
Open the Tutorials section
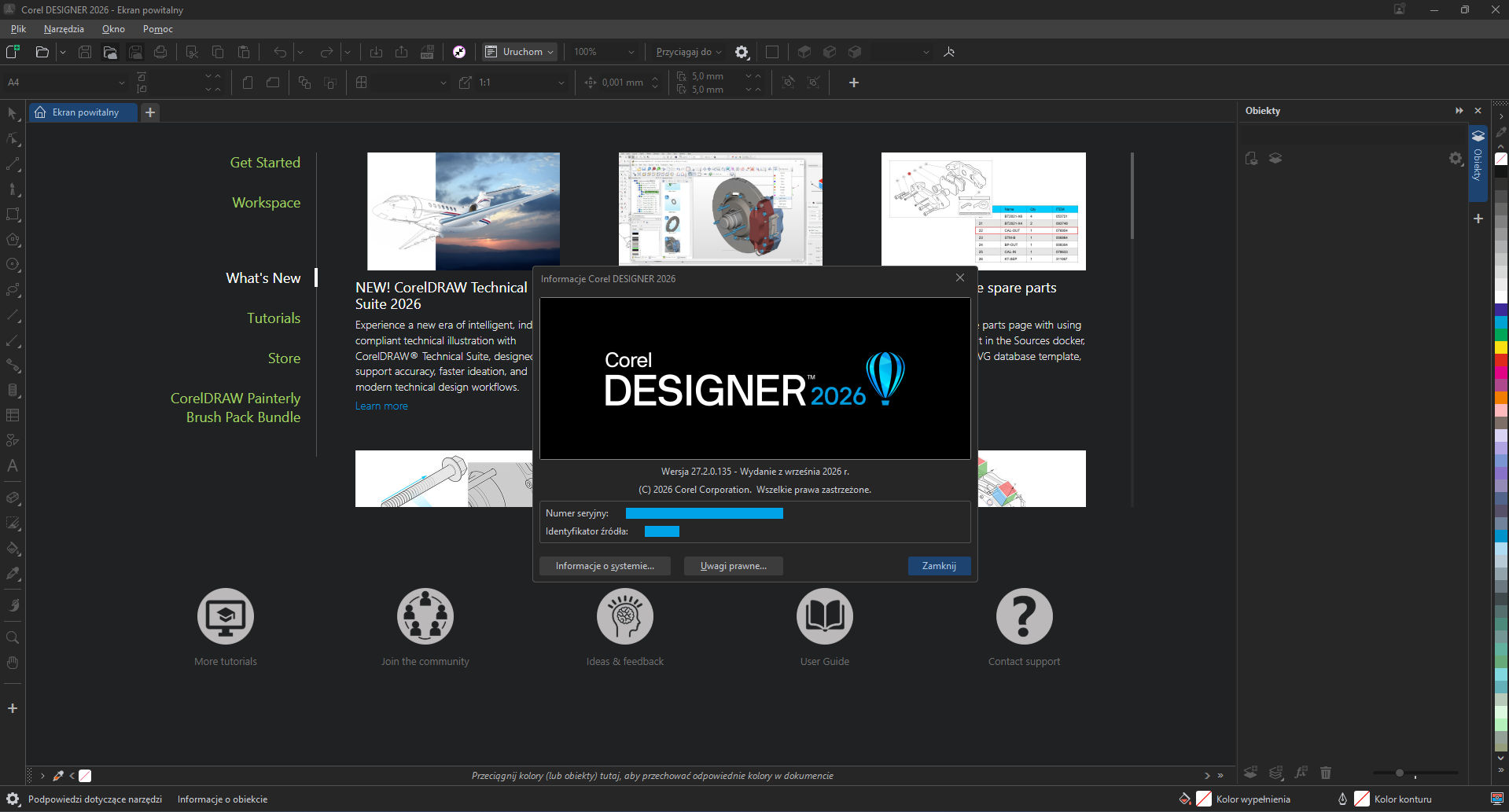click(274, 318)
